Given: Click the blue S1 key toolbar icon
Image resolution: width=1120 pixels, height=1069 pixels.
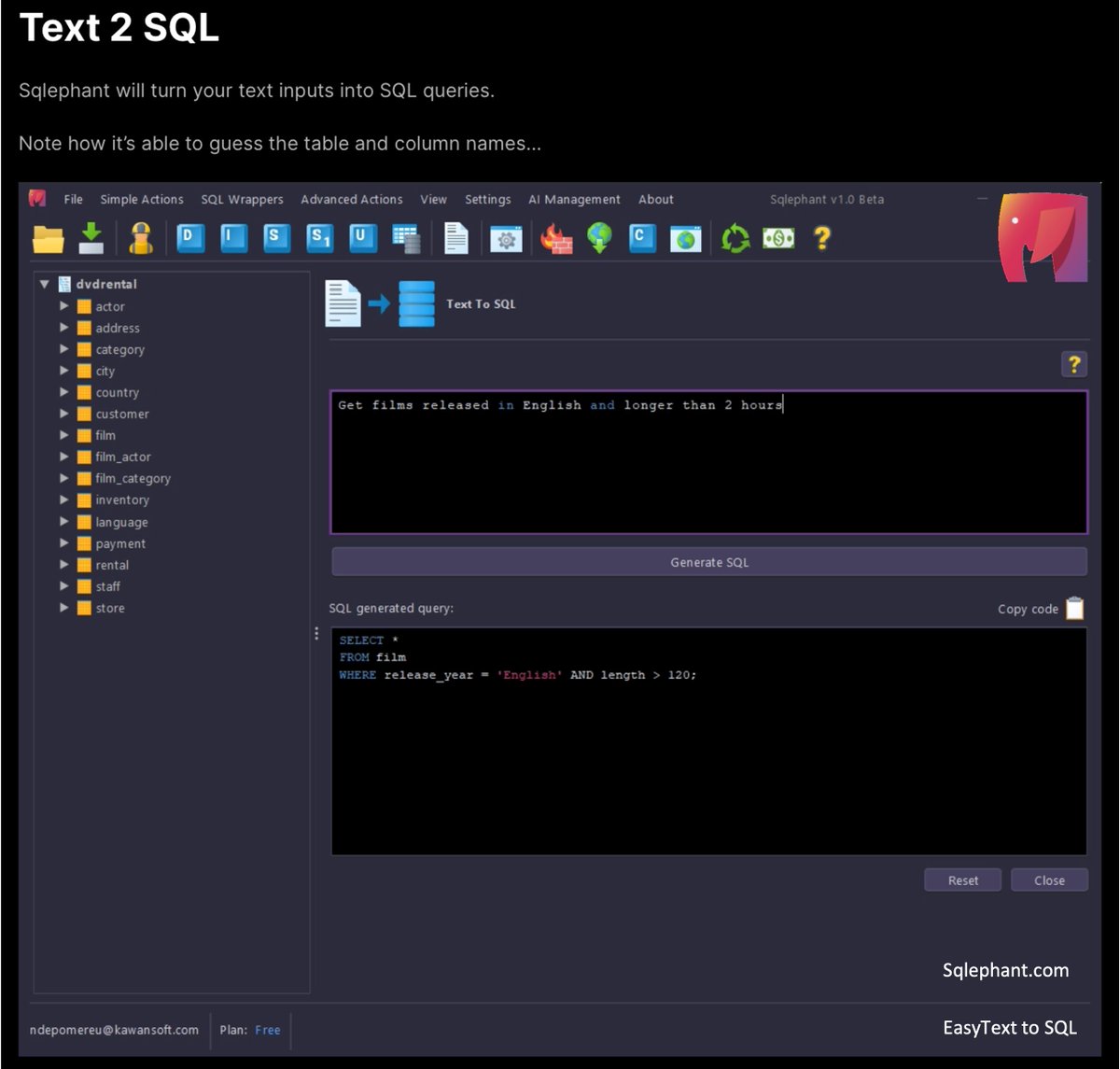Looking at the screenshot, I should pyautogui.click(x=319, y=238).
